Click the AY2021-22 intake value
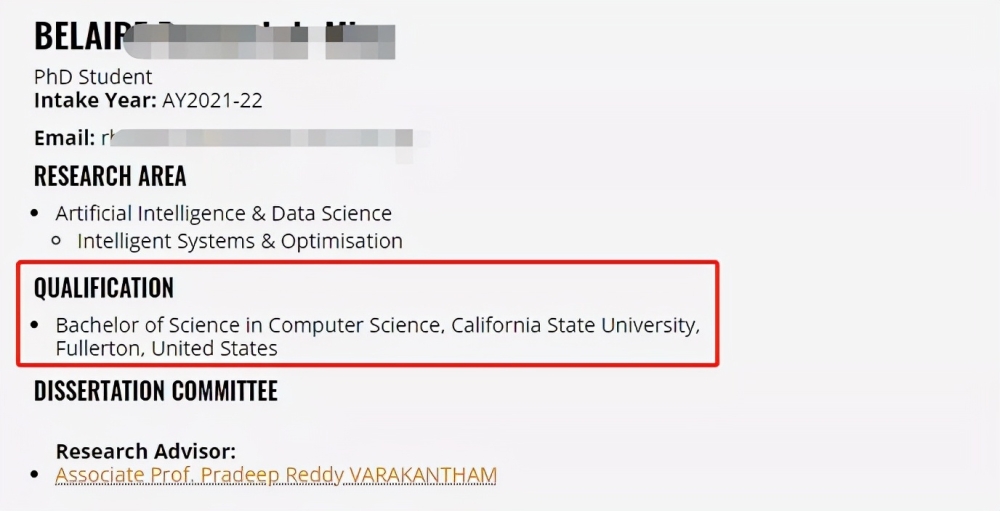The width and height of the screenshot is (1000, 511). click(x=212, y=100)
